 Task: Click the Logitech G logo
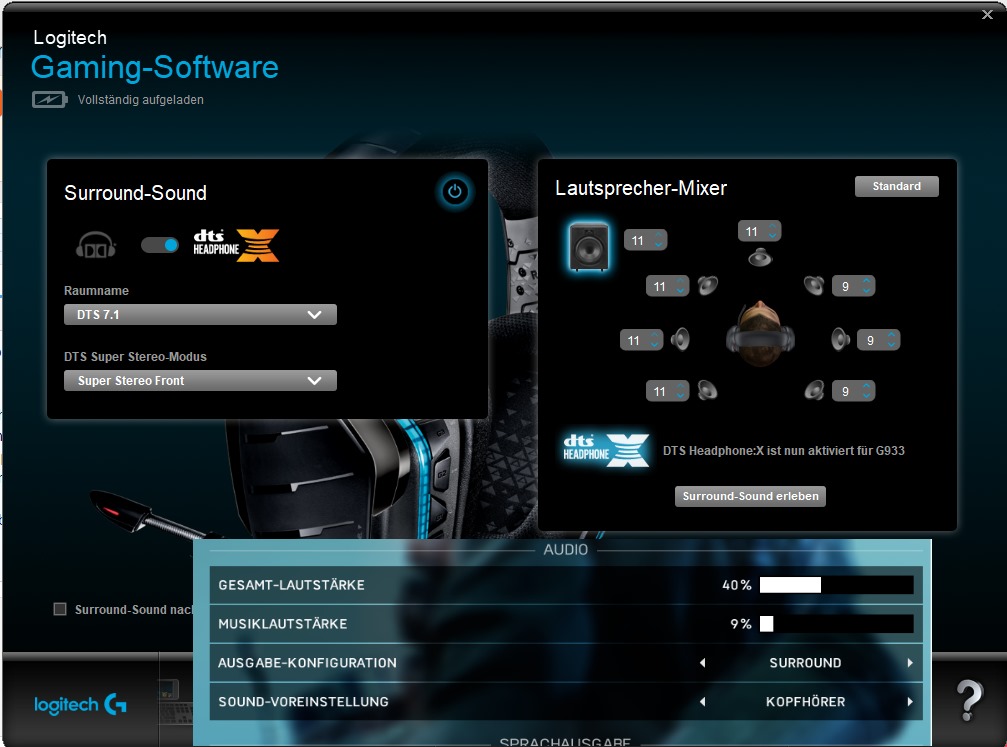coord(80,705)
